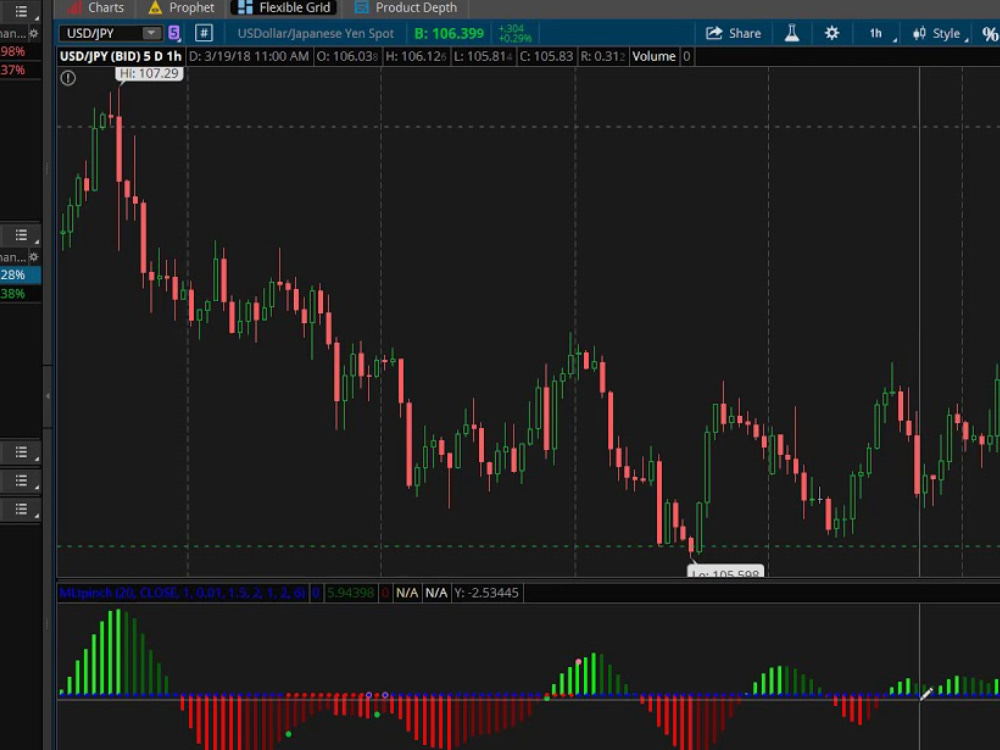Click the D: 3/19/18 11:00 AM date readout
This screenshot has width=1000, height=750.
(249, 56)
